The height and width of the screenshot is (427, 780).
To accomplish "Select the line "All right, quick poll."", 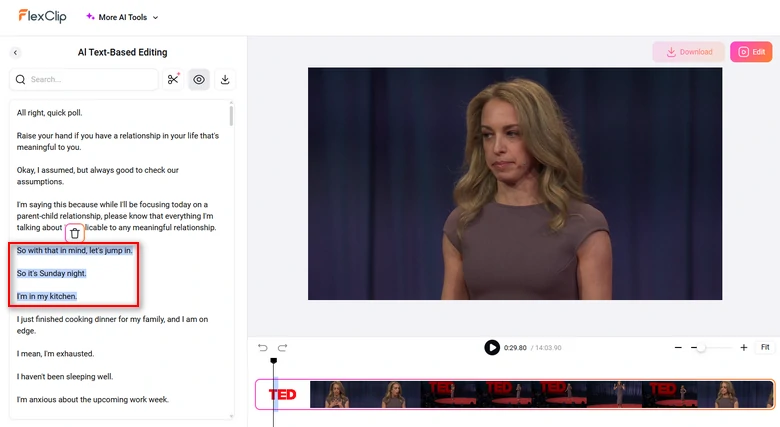I will point(50,113).
